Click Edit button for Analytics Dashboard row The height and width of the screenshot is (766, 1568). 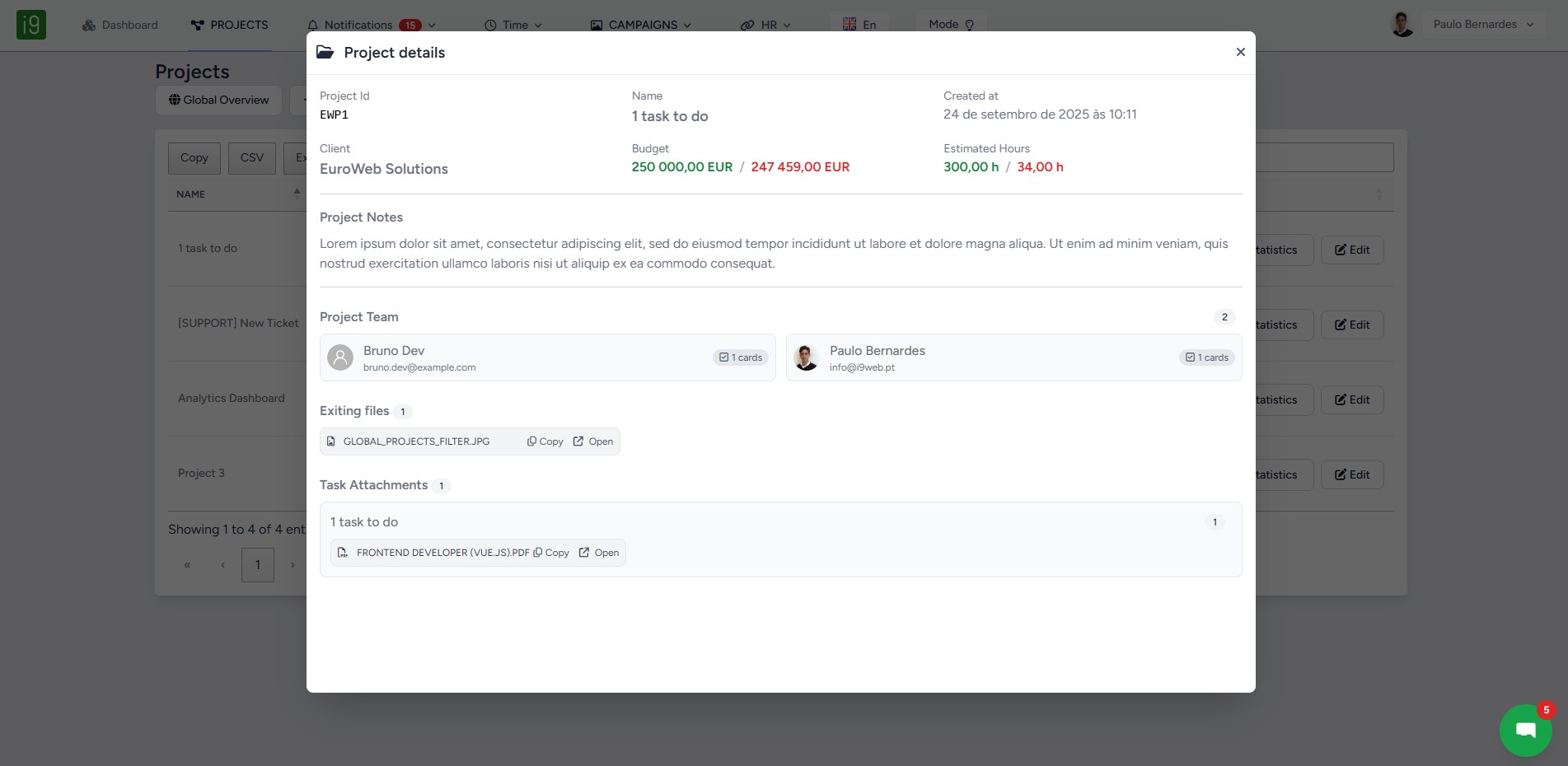point(1352,399)
